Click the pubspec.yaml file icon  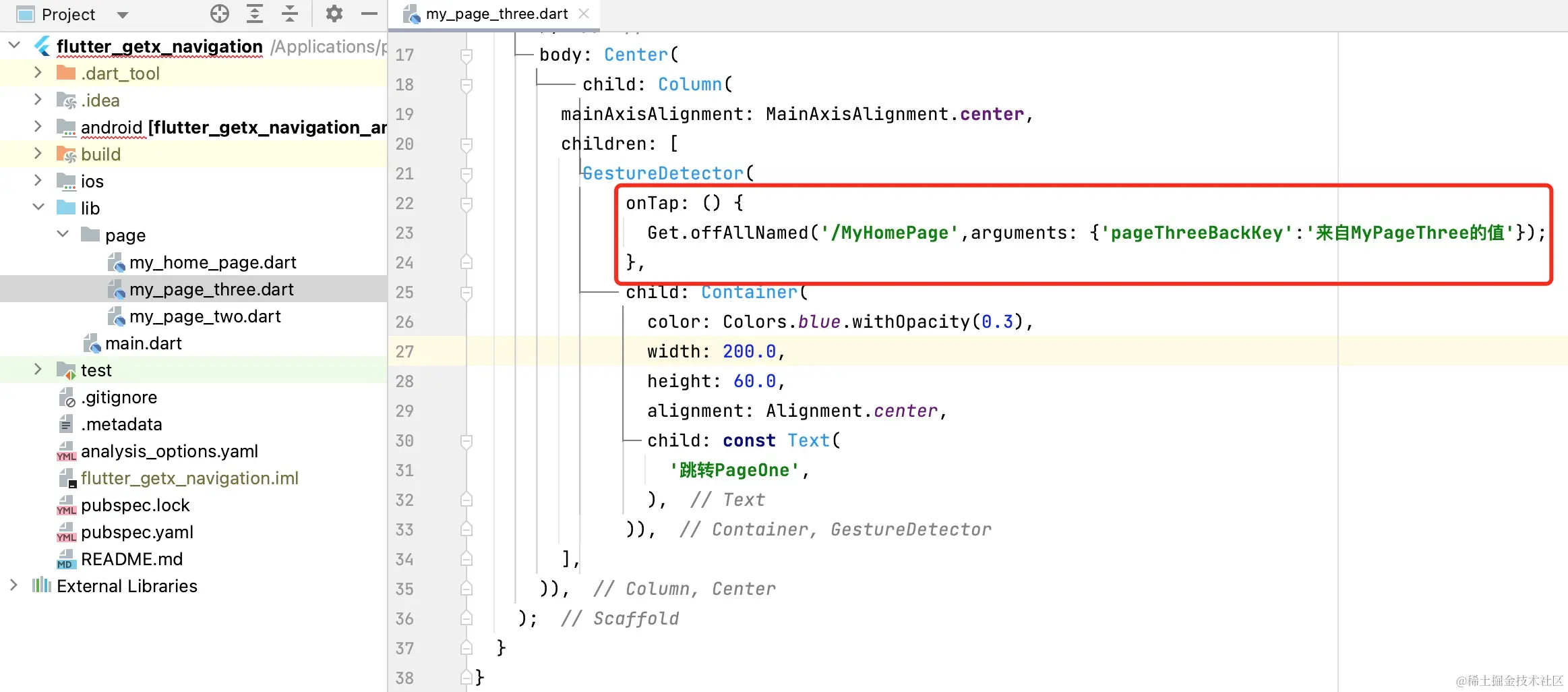point(66,532)
